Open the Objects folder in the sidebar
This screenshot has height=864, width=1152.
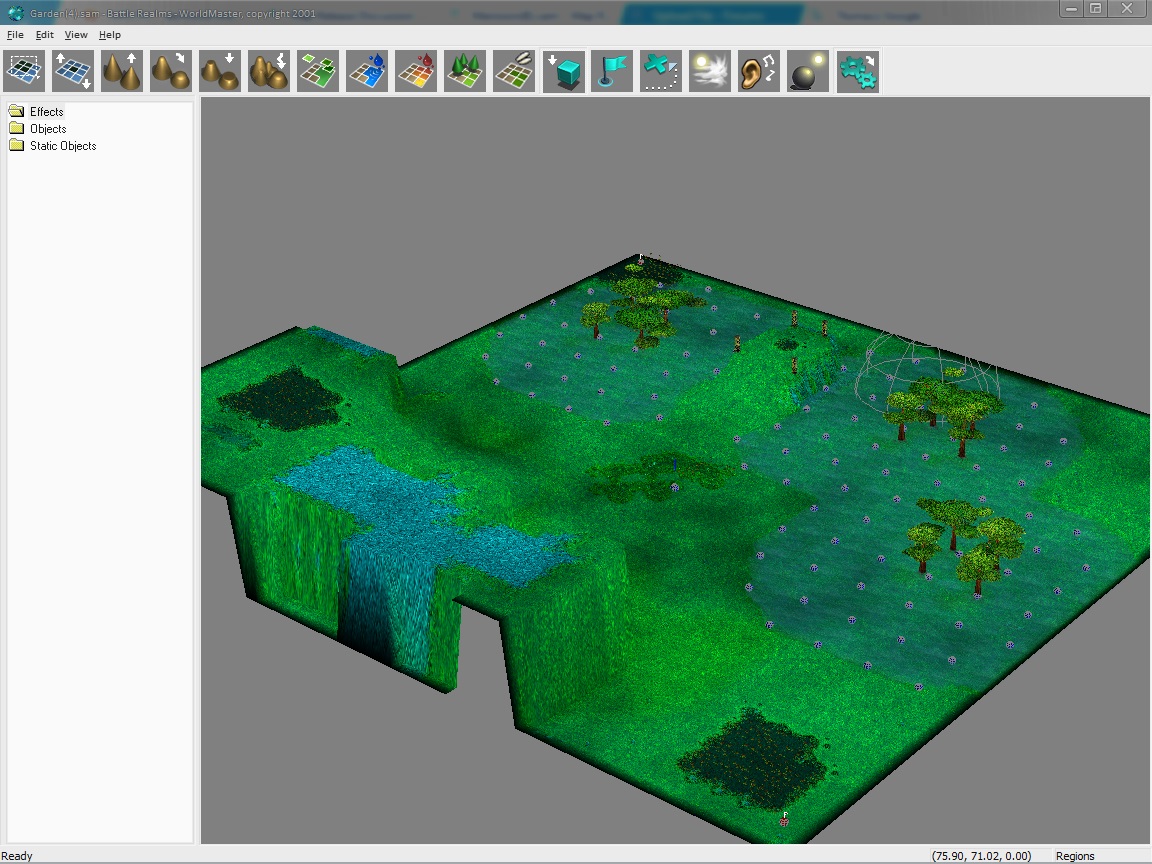(x=48, y=129)
